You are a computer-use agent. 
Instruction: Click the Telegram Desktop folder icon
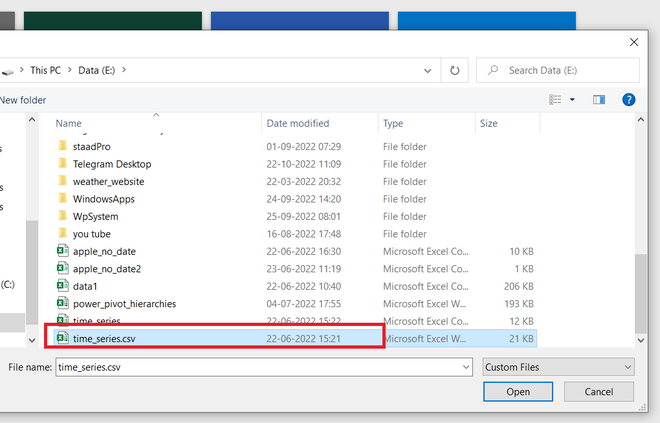(63, 163)
